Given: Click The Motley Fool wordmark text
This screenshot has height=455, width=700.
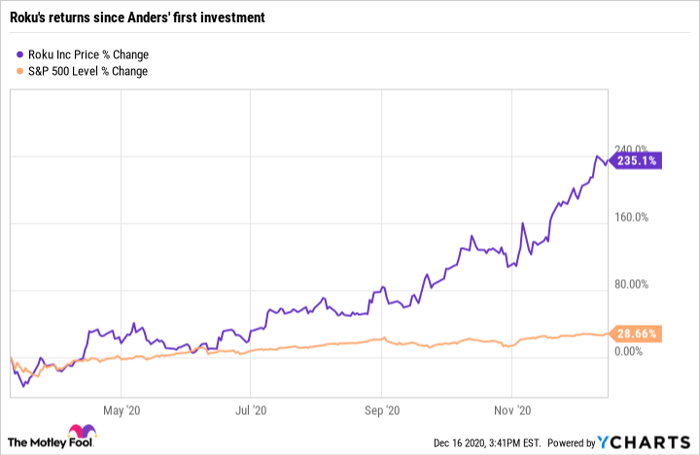Looking at the screenshot, I should [x=39, y=441].
